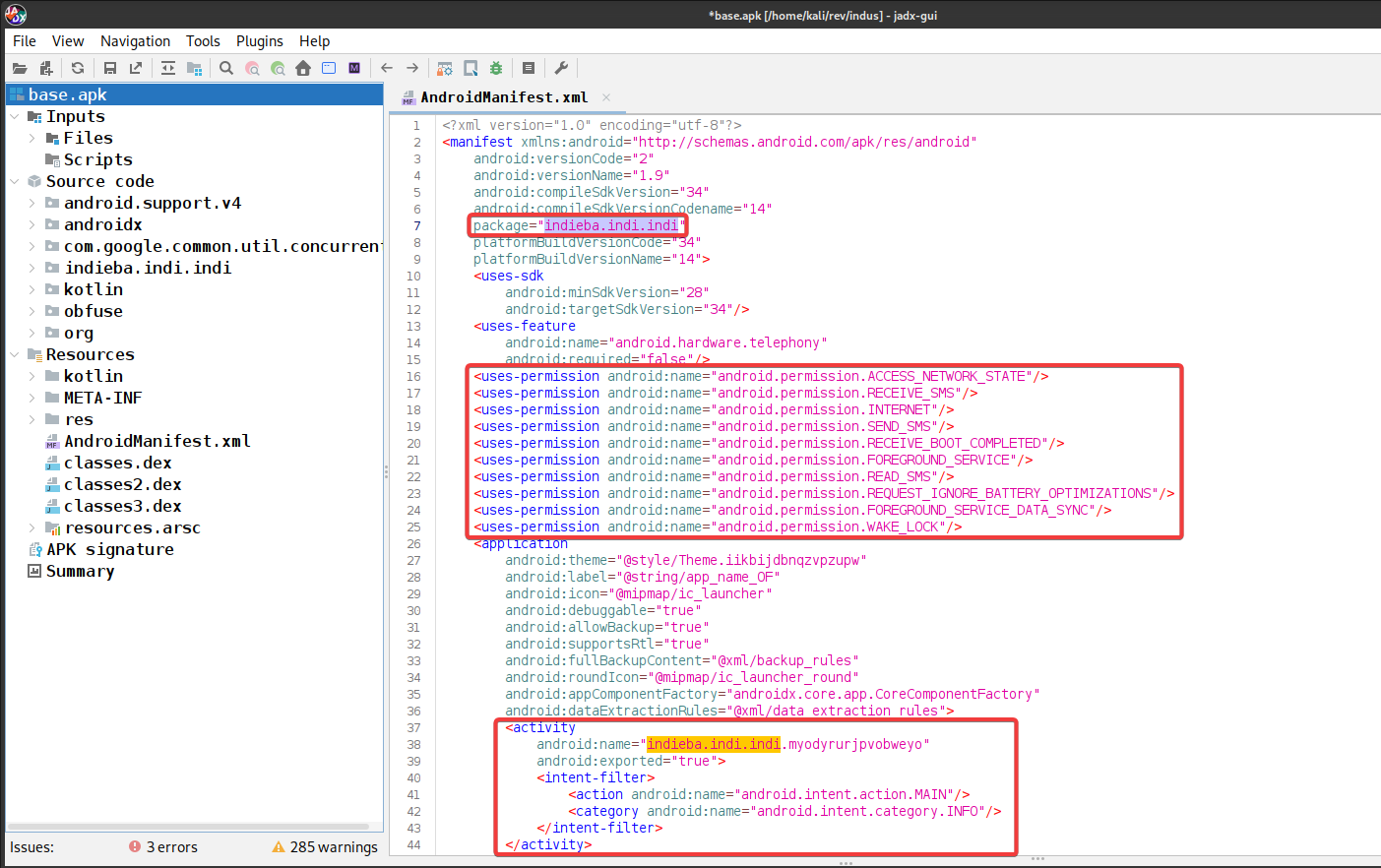Open the Navigation menu

pyautogui.click(x=135, y=41)
